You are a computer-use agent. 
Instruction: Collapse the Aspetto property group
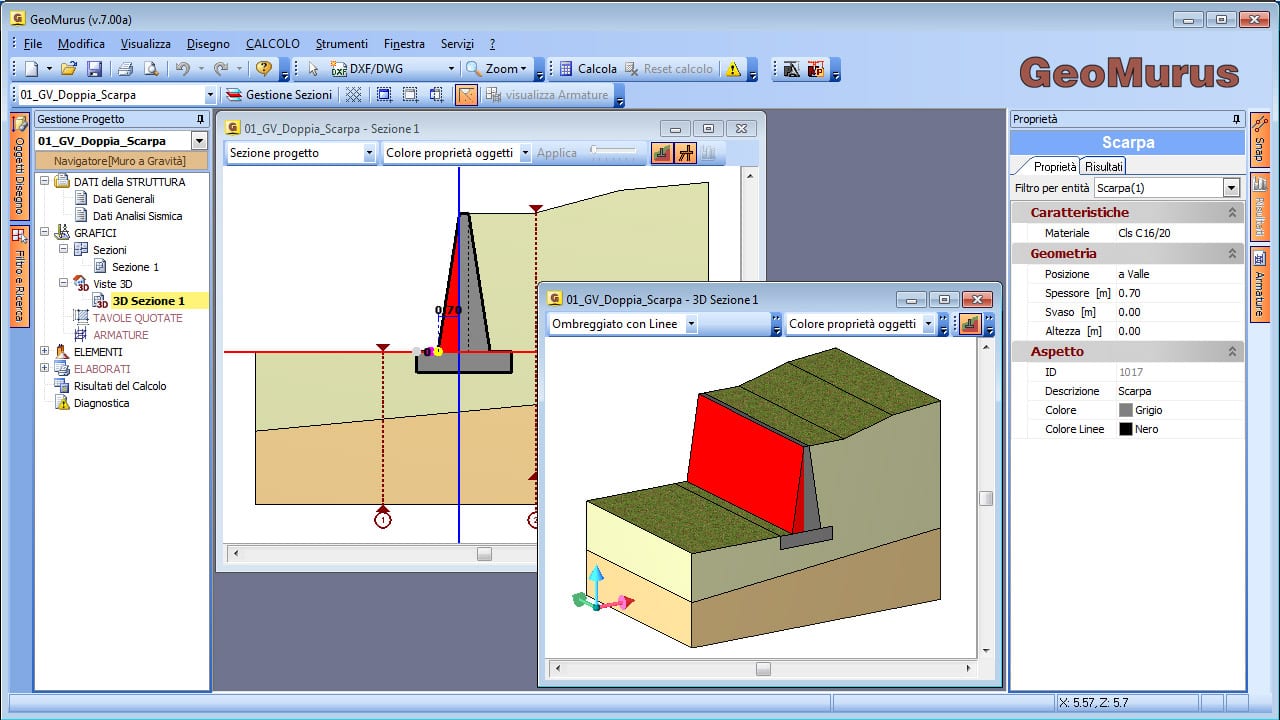pyautogui.click(x=1232, y=352)
